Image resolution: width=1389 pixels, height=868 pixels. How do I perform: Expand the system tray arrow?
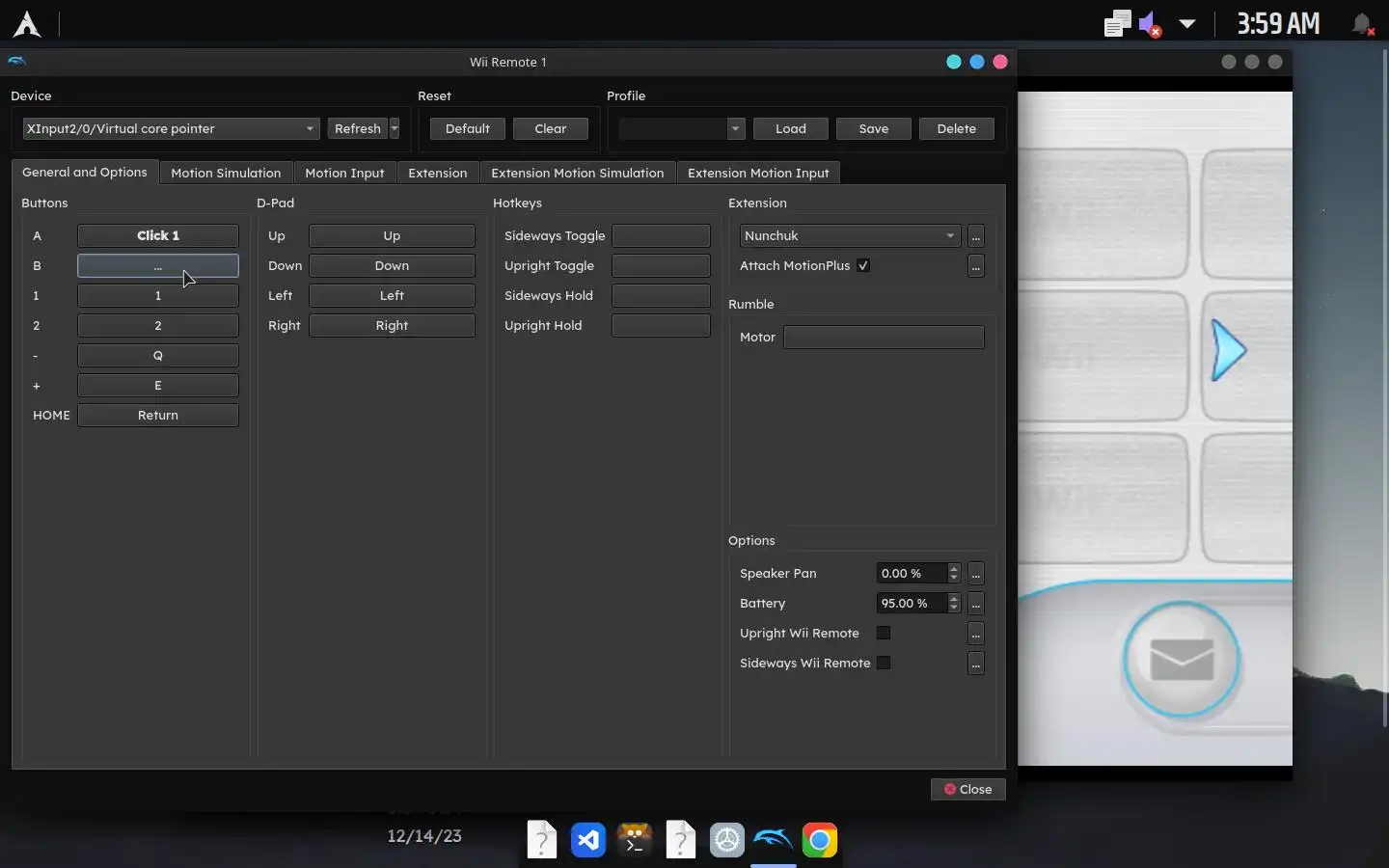(x=1187, y=24)
